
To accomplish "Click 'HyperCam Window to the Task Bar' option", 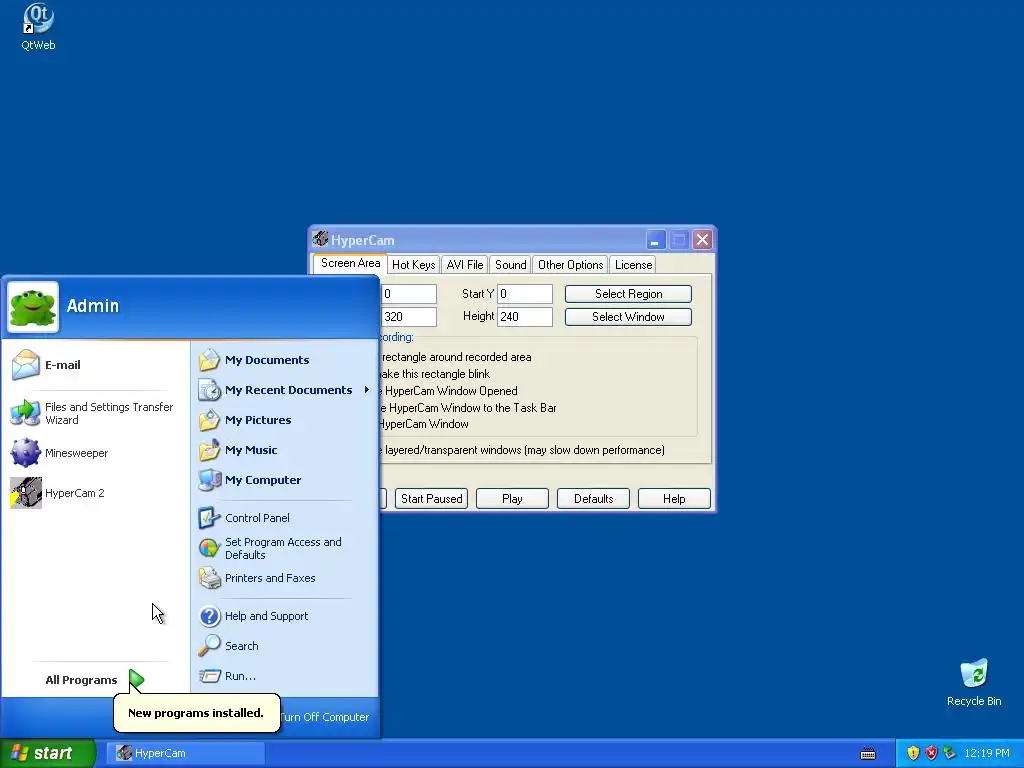I will pos(473,408).
